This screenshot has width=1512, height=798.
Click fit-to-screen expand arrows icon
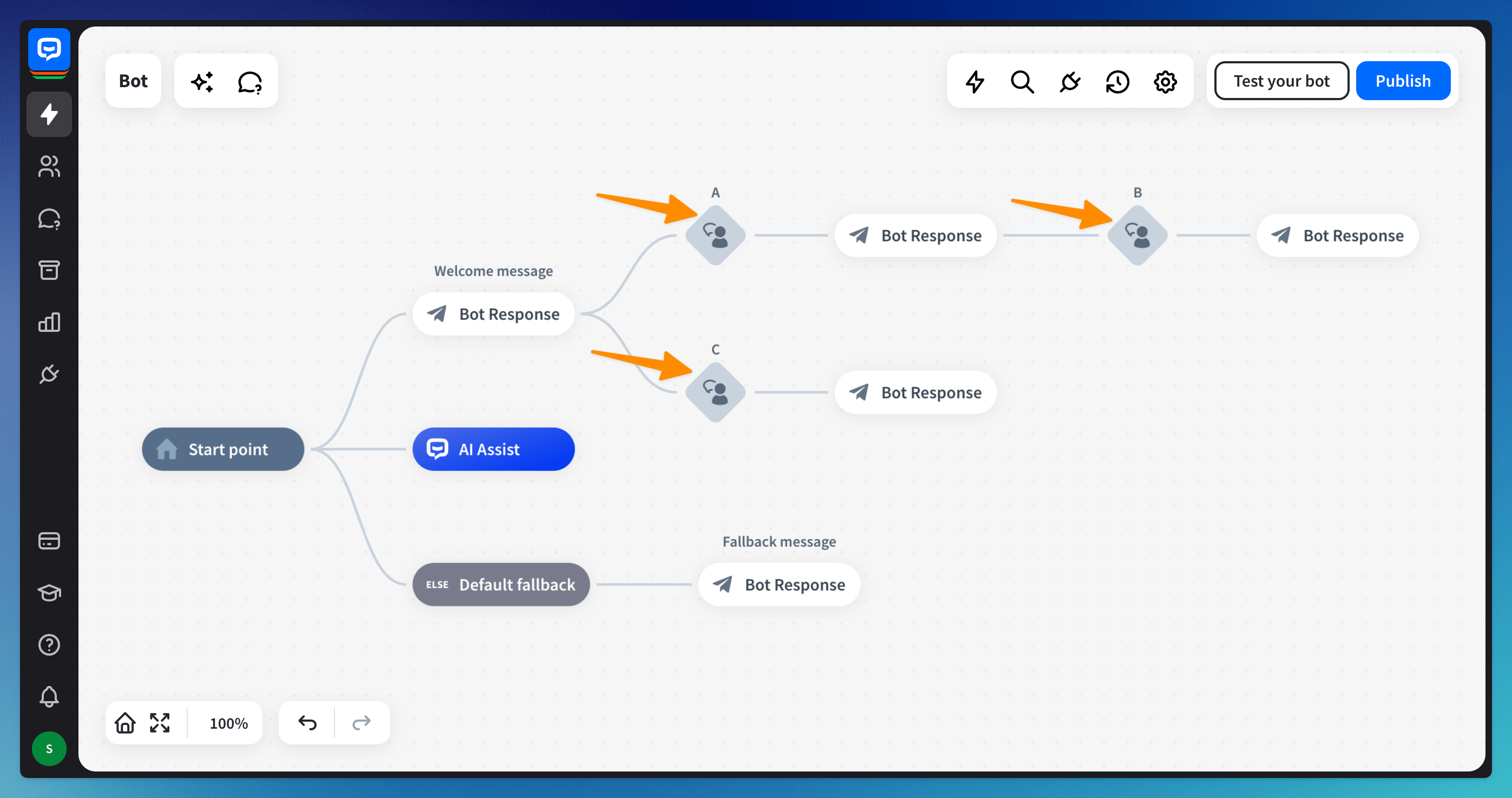[160, 722]
